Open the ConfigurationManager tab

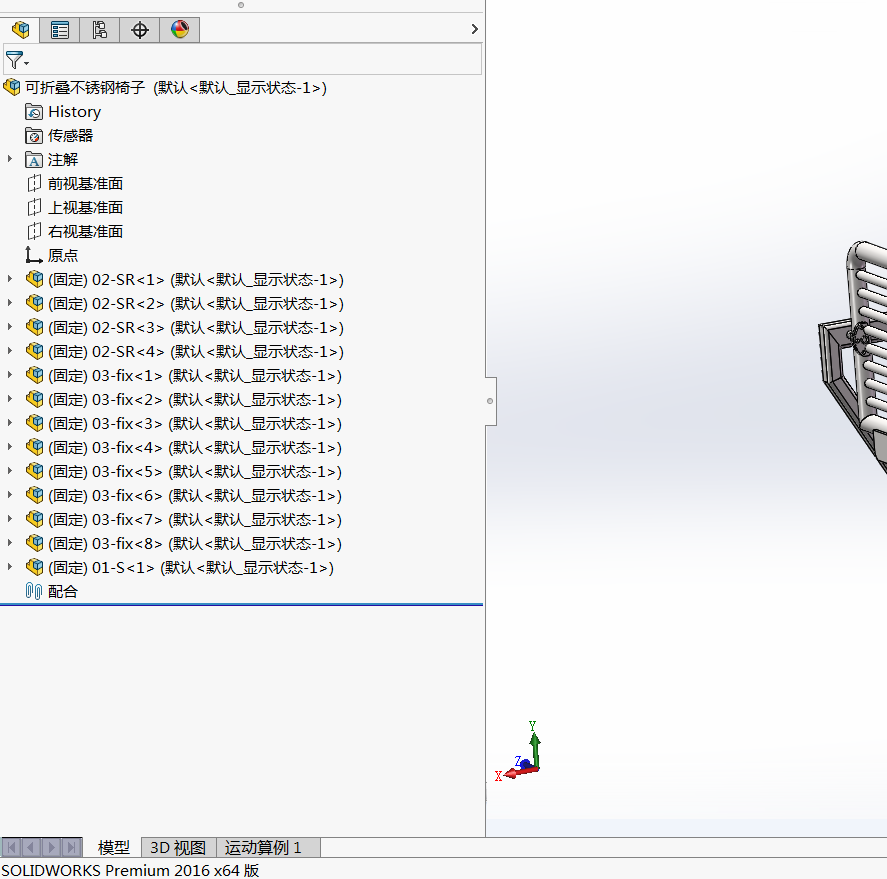coord(100,29)
